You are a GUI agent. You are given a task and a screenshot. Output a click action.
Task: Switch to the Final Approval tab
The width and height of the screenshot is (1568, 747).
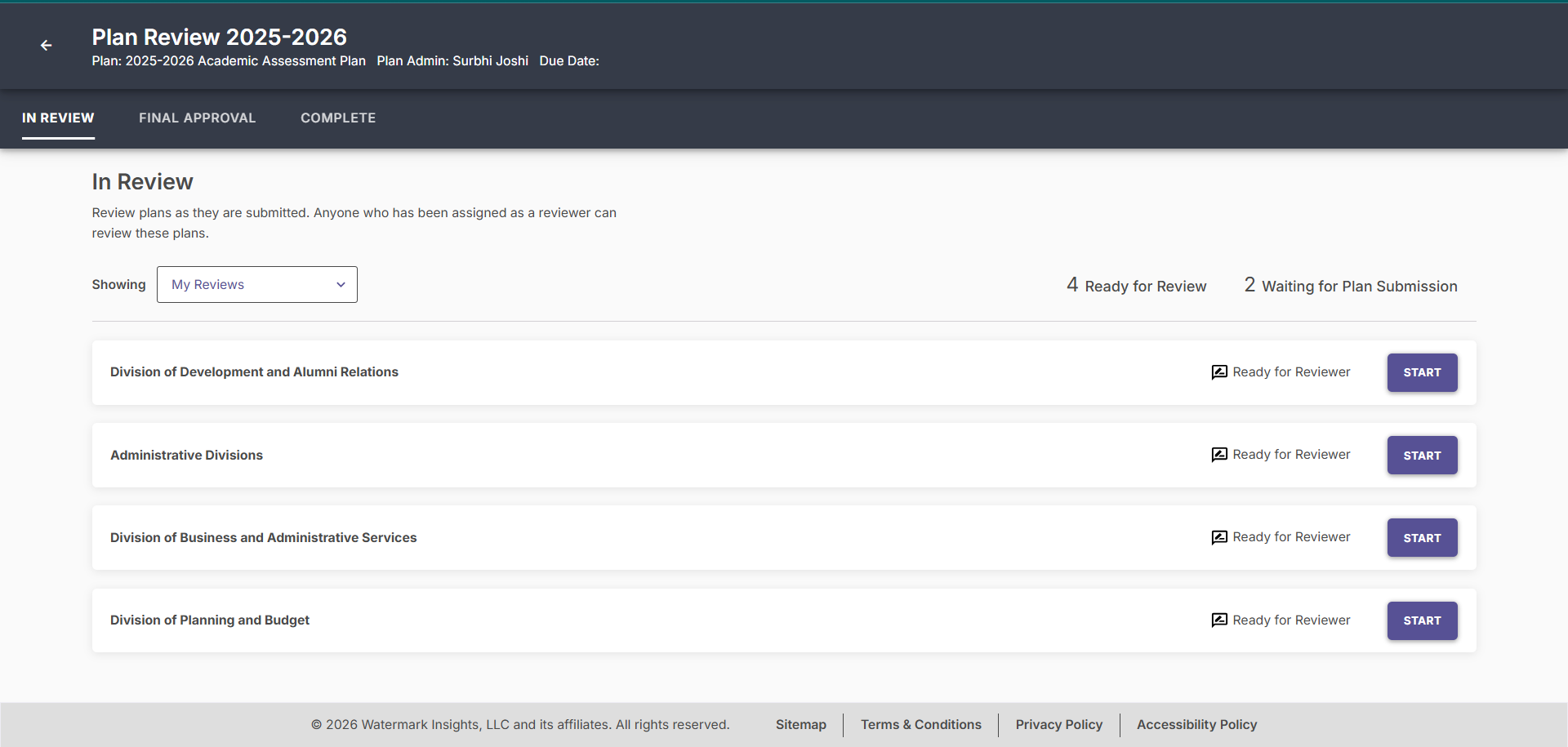(x=197, y=118)
